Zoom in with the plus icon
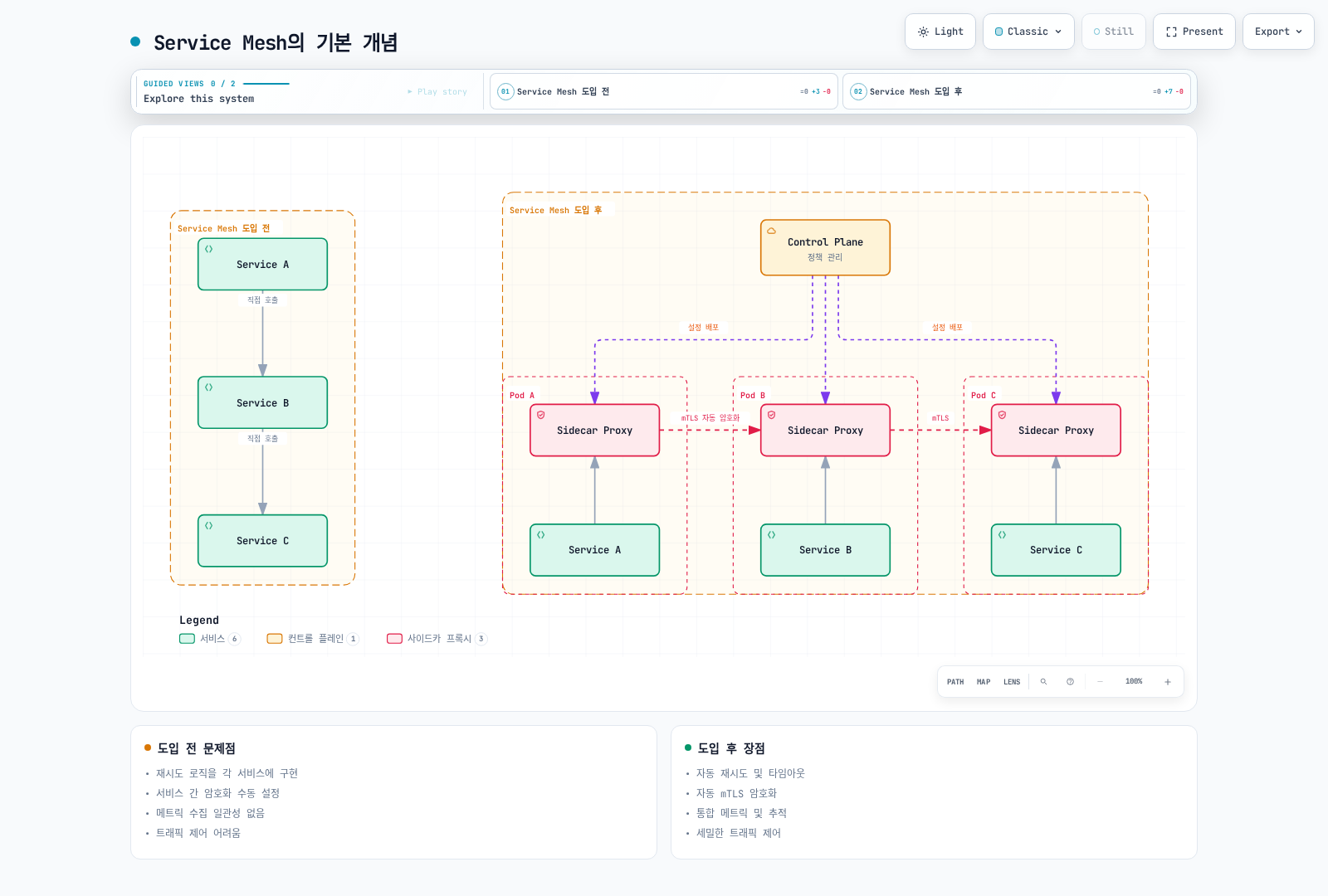The height and width of the screenshot is (896, 1328). pos(1168,682)
